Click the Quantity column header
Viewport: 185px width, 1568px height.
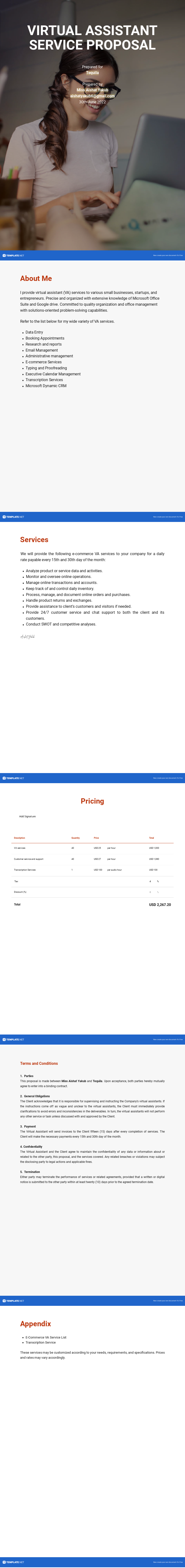[76, 838]
